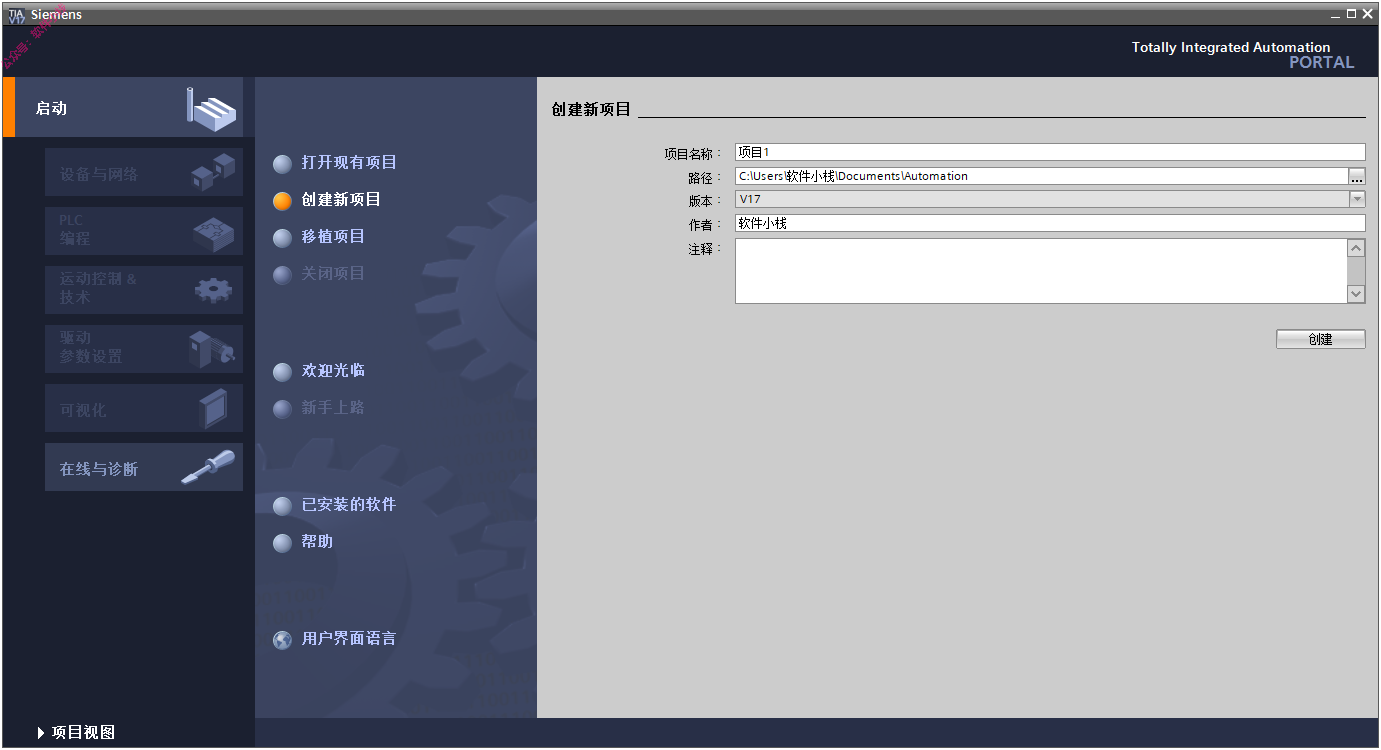
Task: Click the bullet beside 已安装的软件
Action: 283,505
